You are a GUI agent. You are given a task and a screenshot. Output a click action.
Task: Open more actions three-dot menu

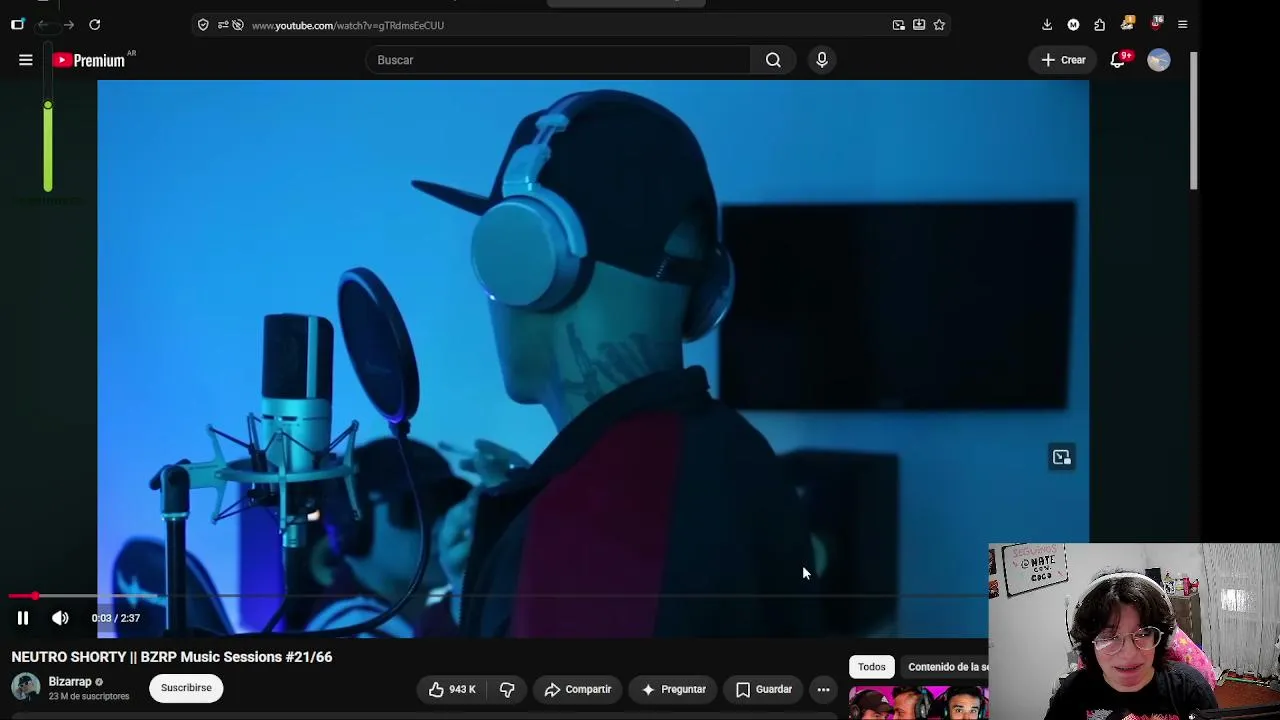(823, 689)
